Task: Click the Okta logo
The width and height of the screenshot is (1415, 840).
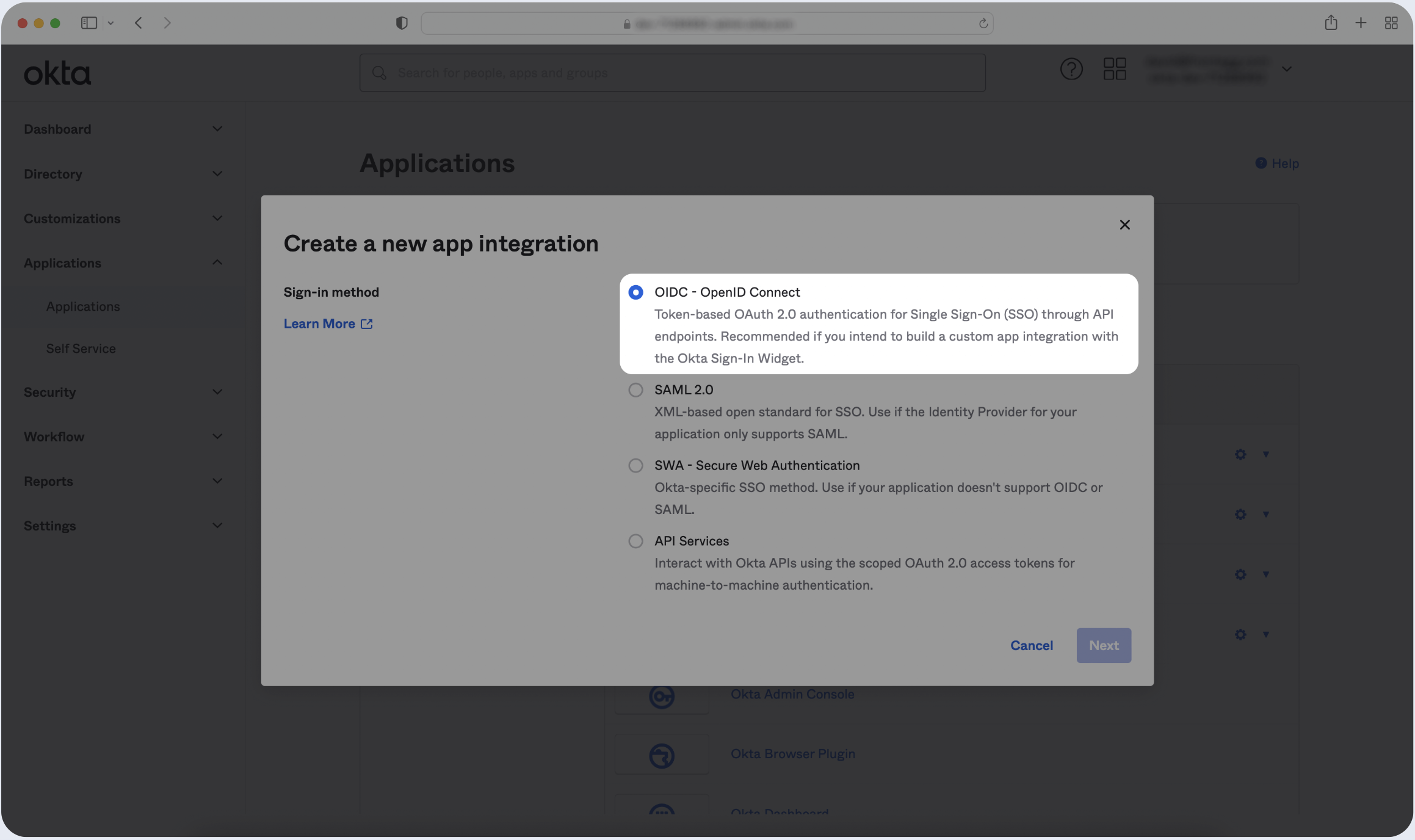Action: pos(57,73)
